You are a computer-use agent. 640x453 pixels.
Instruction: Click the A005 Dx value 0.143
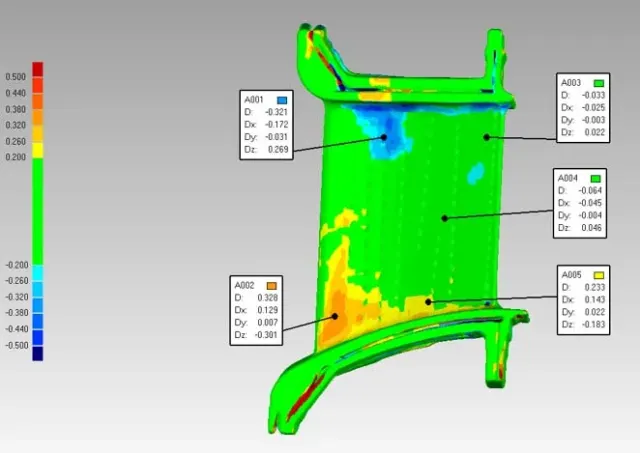coord(595,300)
